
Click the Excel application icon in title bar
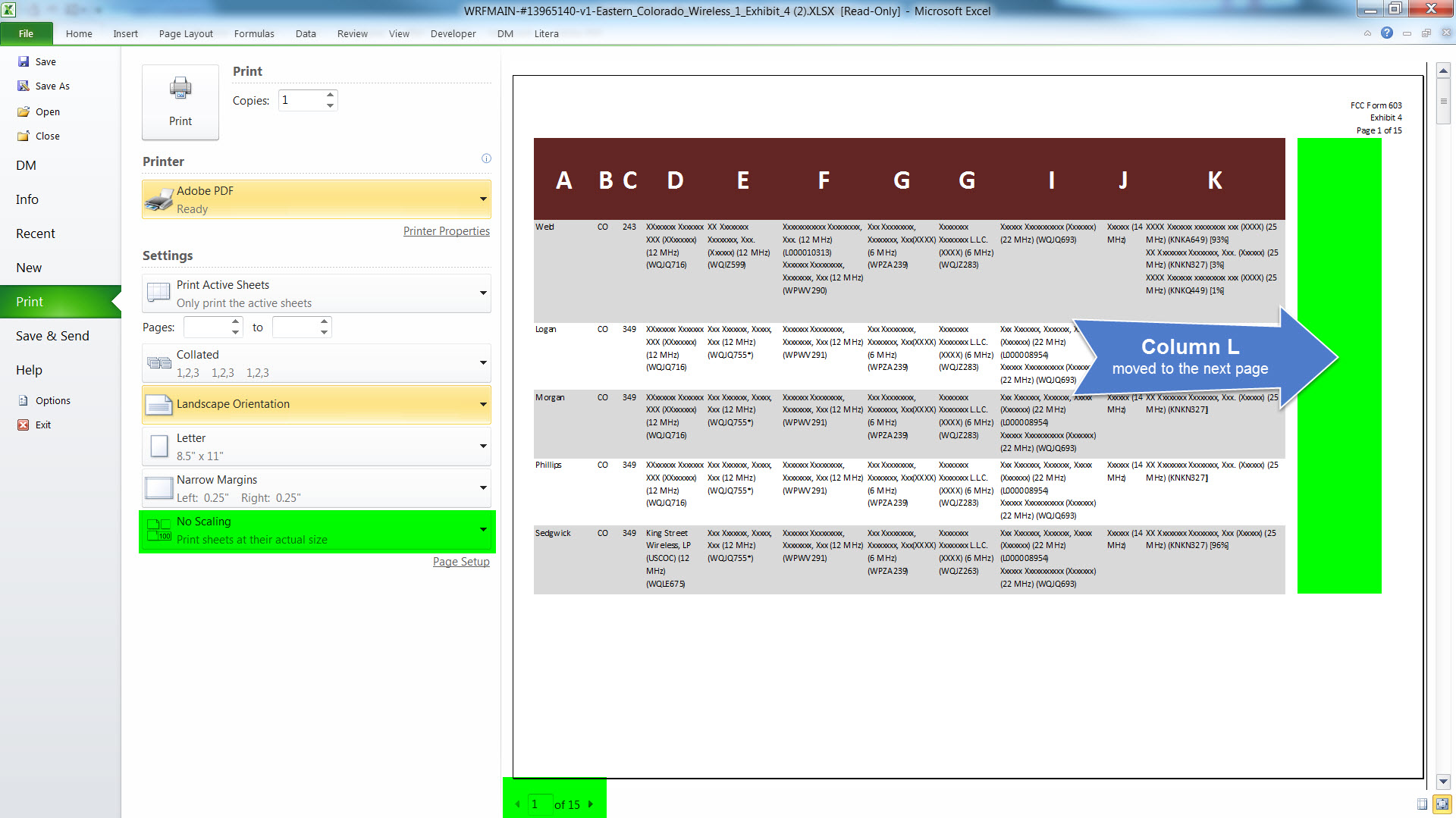9,10
